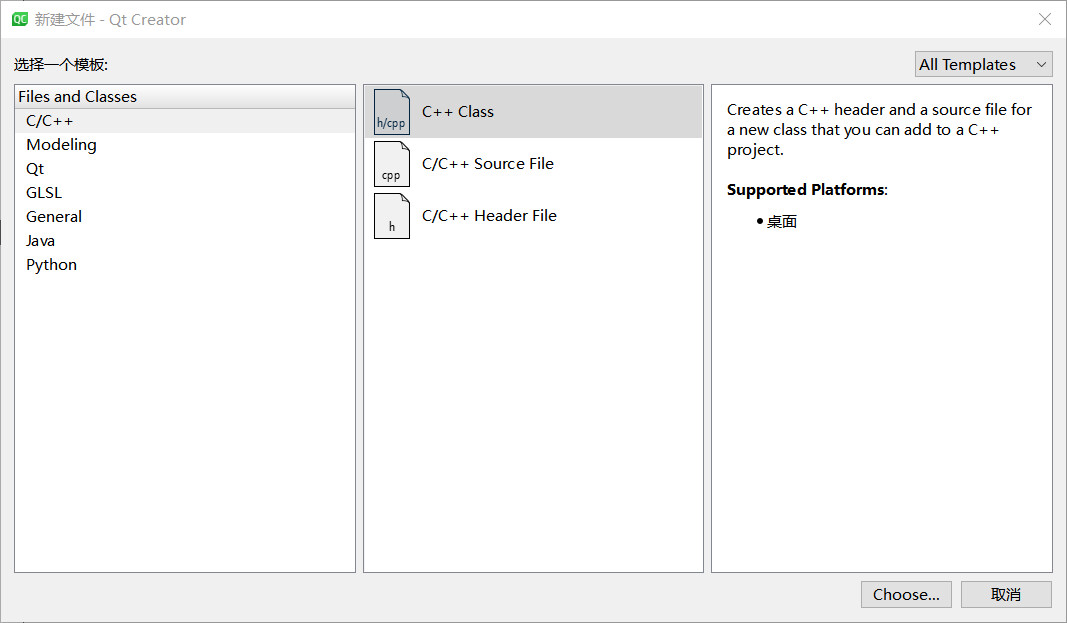Select the GLSL category

(x=44, y=193)
